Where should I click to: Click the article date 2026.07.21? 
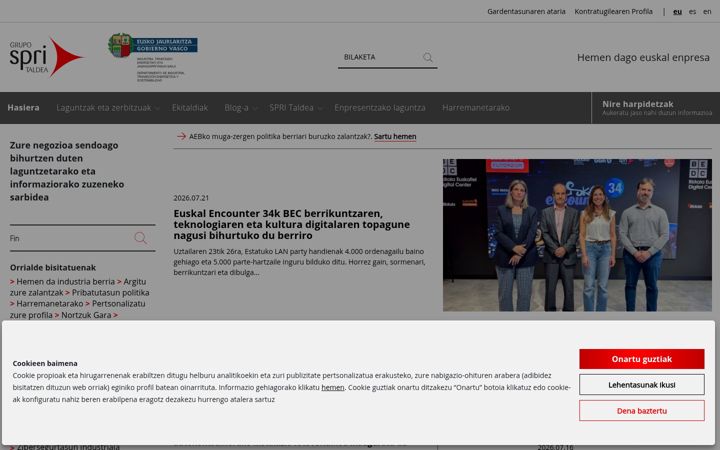tap(191, 198)
